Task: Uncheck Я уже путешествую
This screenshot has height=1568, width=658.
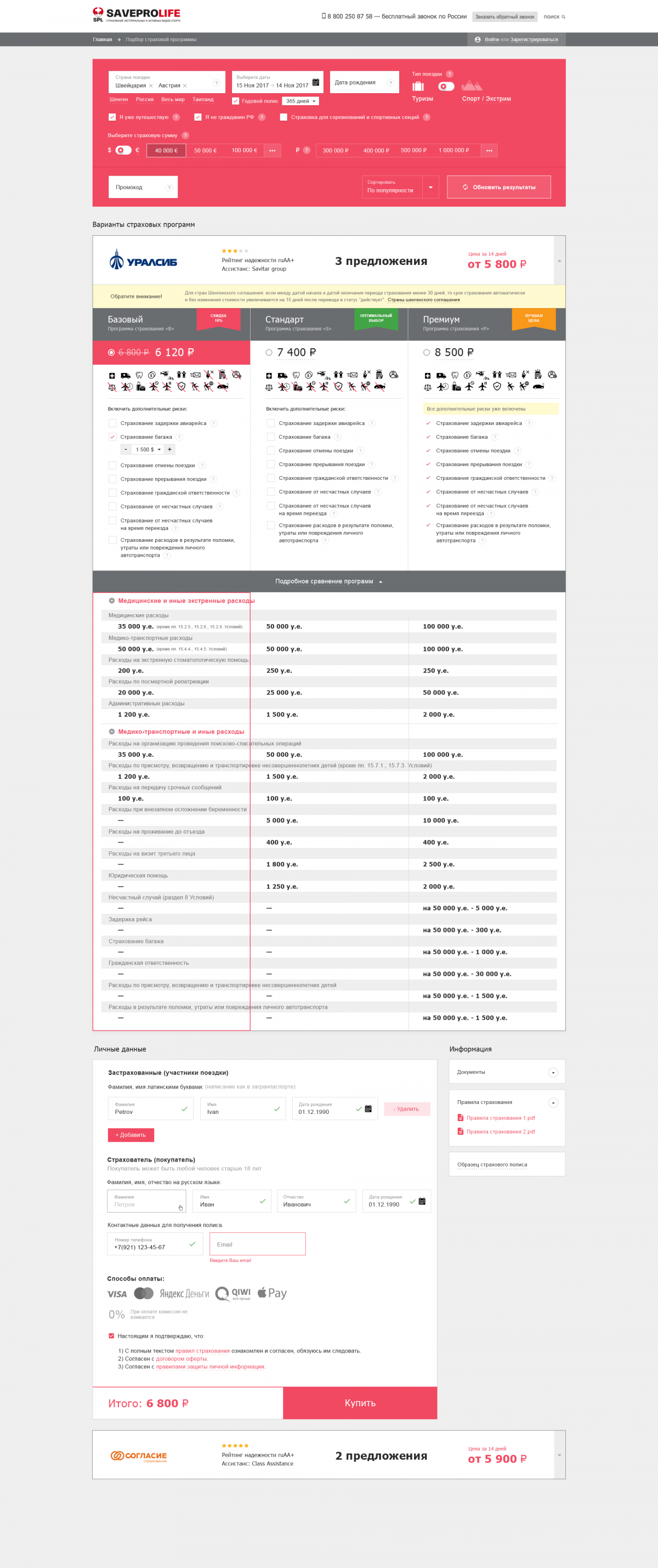Action: click(x=112, y=117)
